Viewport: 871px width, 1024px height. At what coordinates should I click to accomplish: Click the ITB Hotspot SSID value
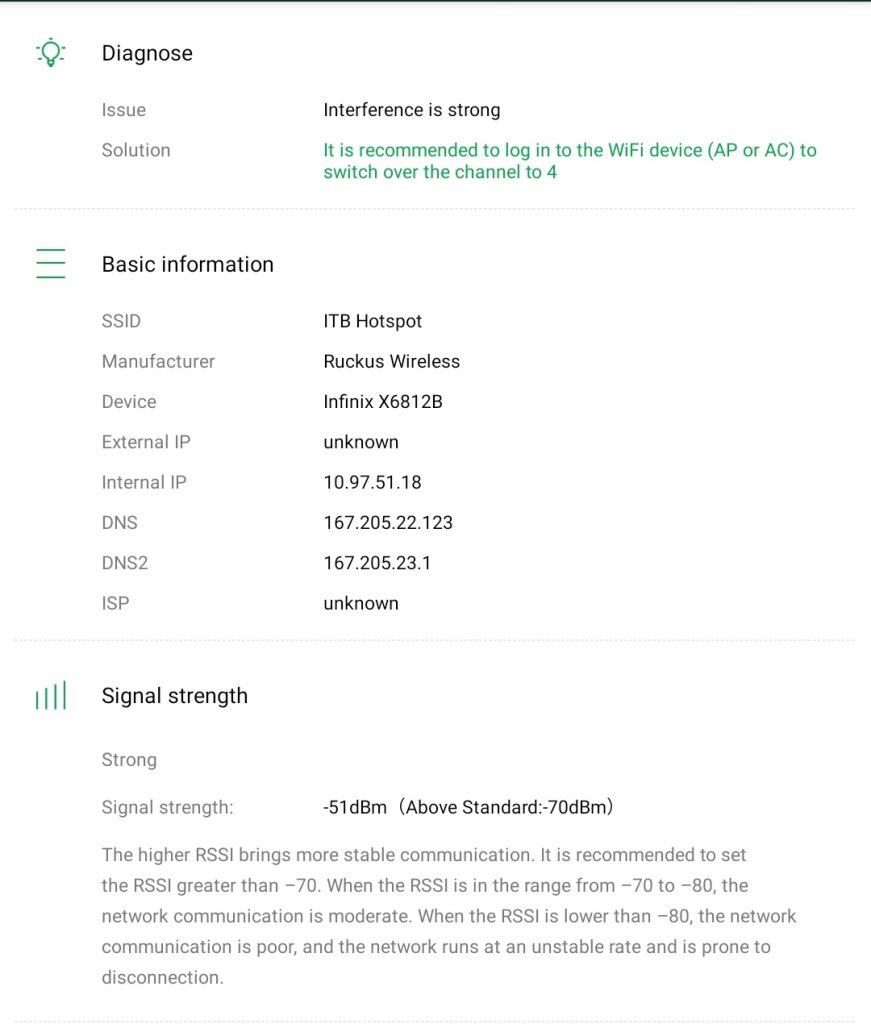coord(372,321)
